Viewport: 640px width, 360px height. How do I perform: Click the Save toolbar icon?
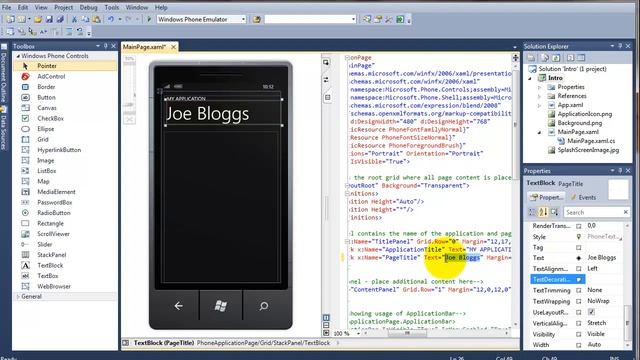(x=49, y=19)
